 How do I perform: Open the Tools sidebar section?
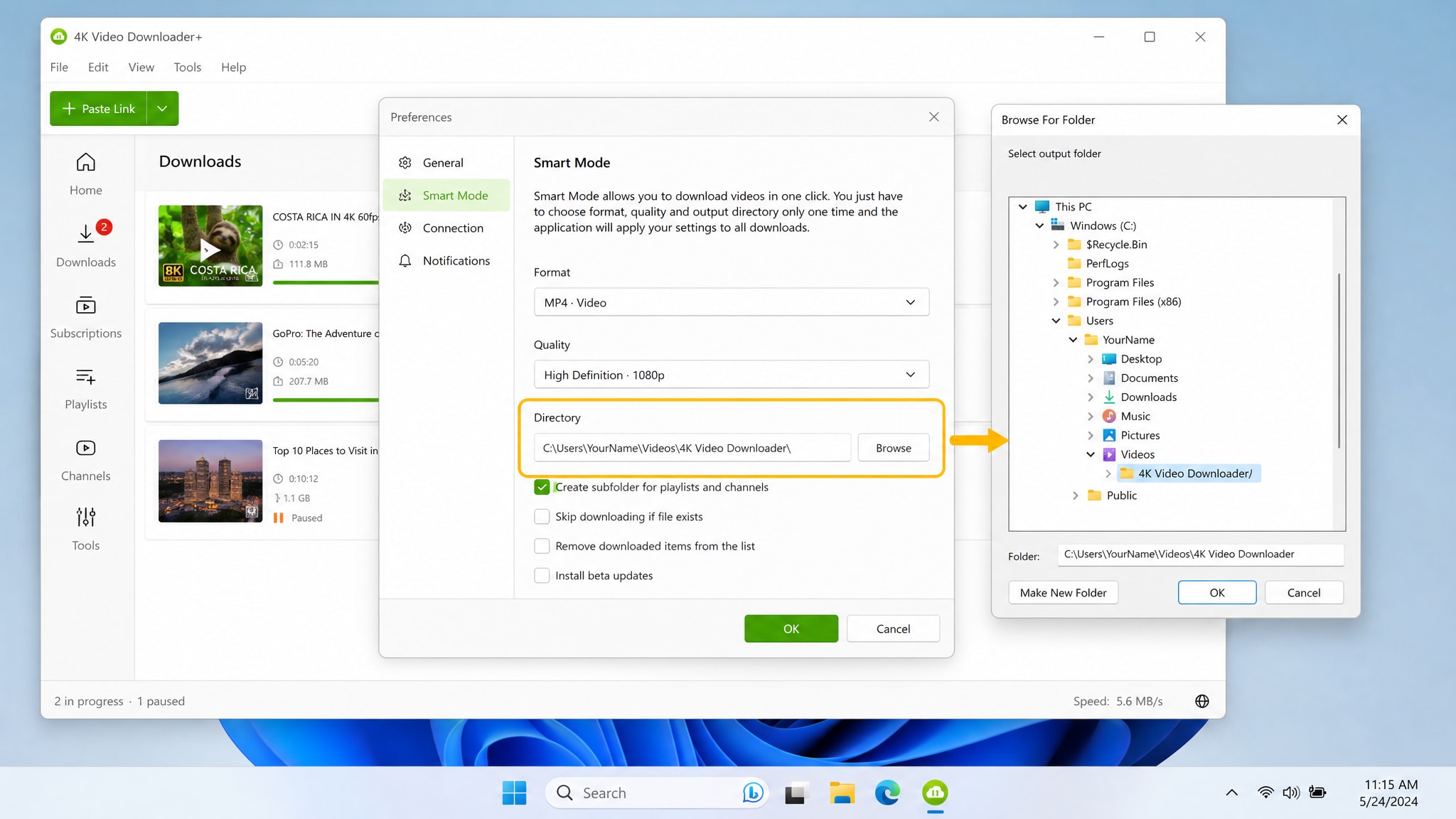(x=85, y=530)
